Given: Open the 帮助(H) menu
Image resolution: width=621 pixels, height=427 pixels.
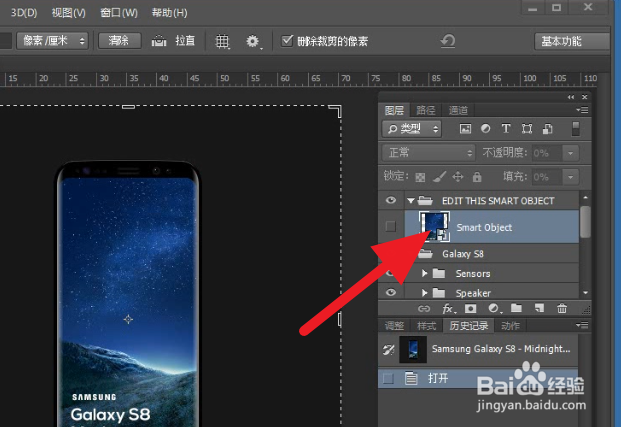Looking at the screenshot, I should point(170,13).
